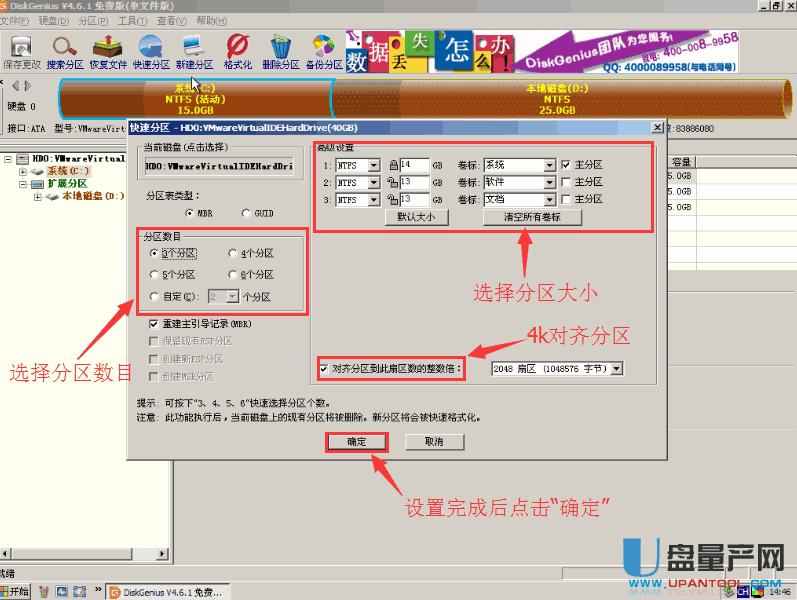The width and height of the screenshot is (797, 600).
Task: Open the 工具(T) menu
Action: click(130, 20)
